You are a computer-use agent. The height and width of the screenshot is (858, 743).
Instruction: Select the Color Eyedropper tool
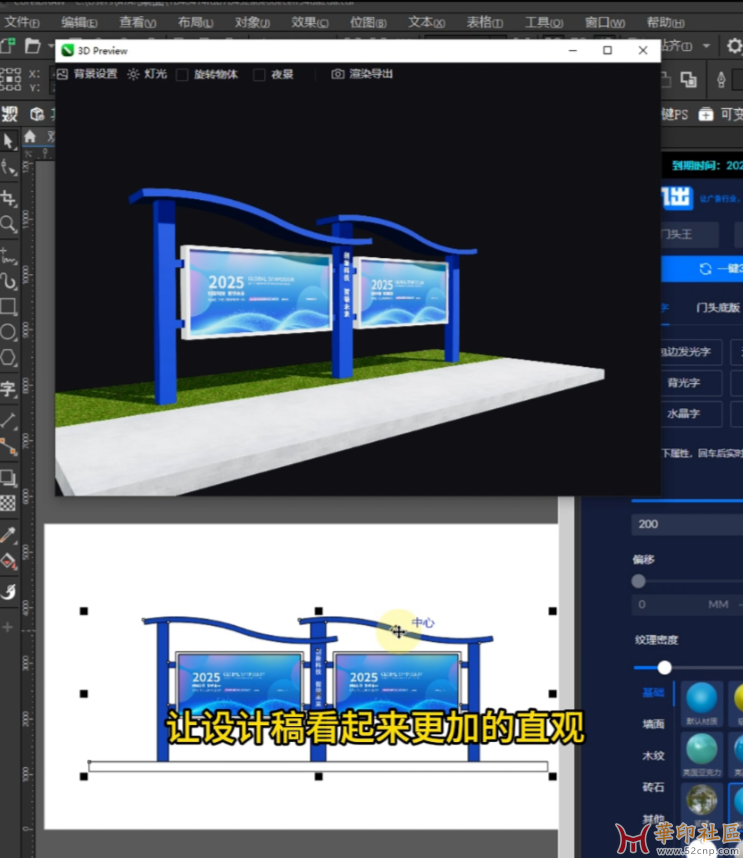[x=8, y=535]
